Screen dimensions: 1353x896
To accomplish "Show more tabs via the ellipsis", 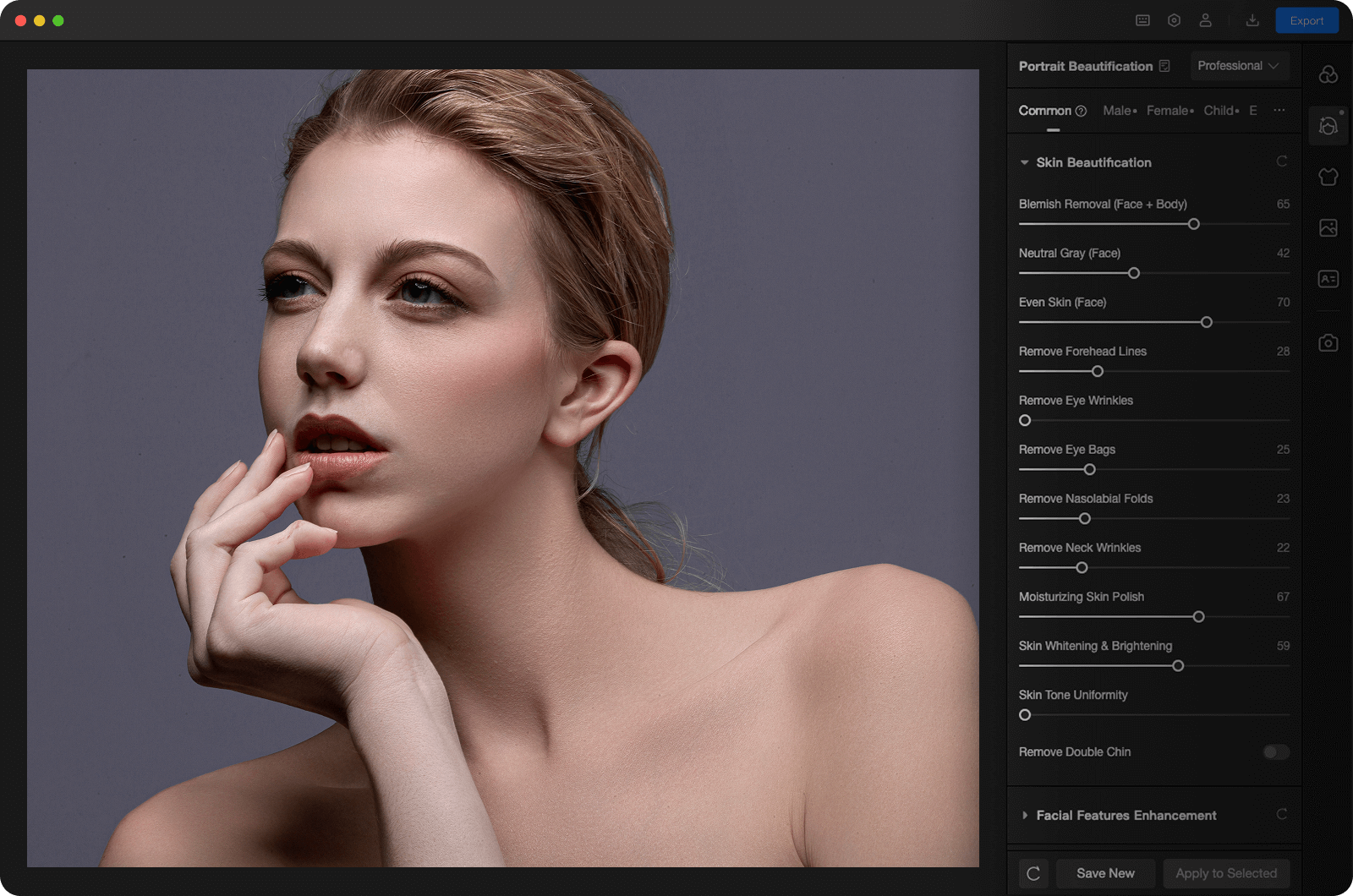I will pyautogui.click(x=1279, y=111).
